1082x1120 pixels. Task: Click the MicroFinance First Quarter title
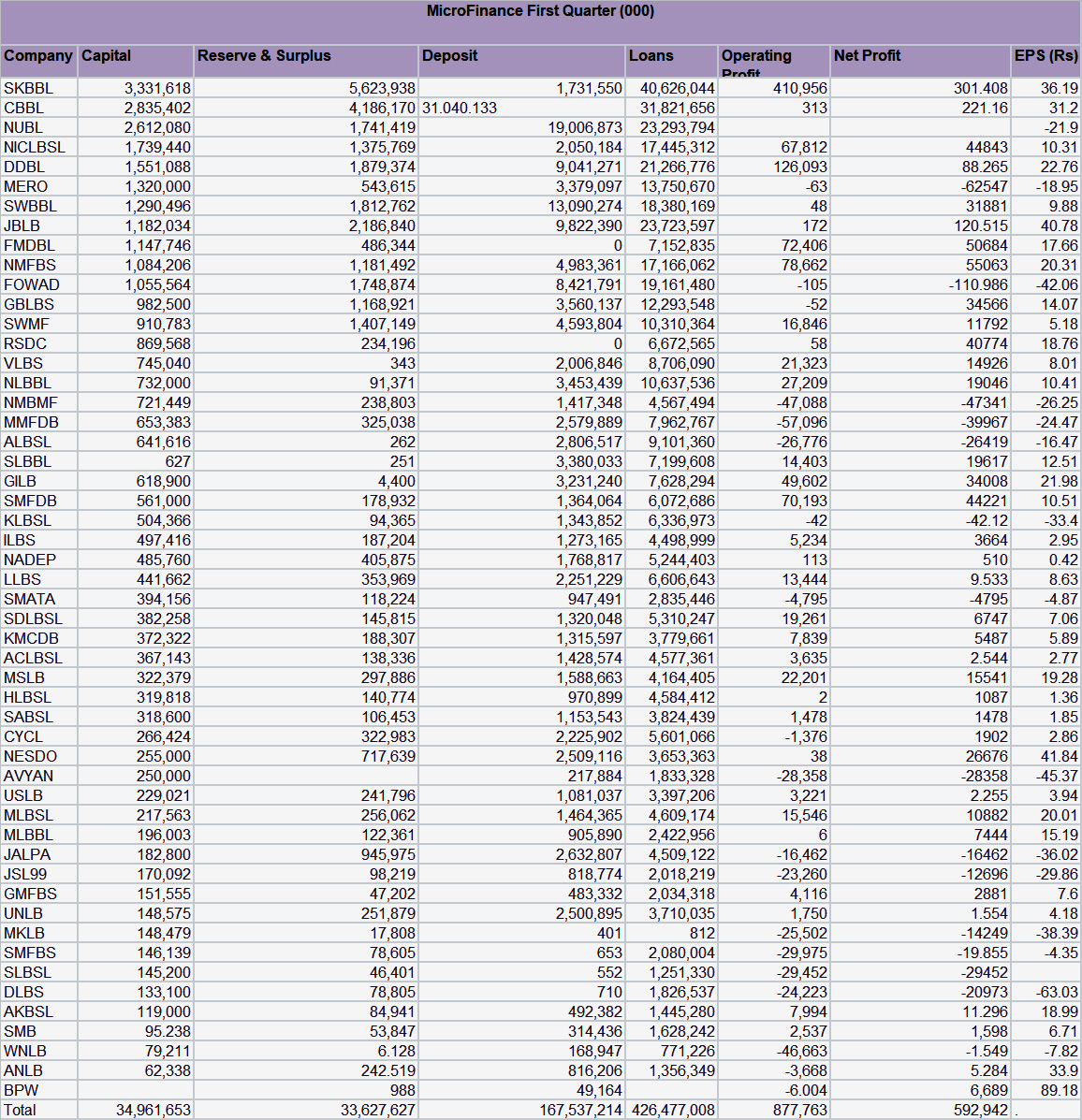540,11
